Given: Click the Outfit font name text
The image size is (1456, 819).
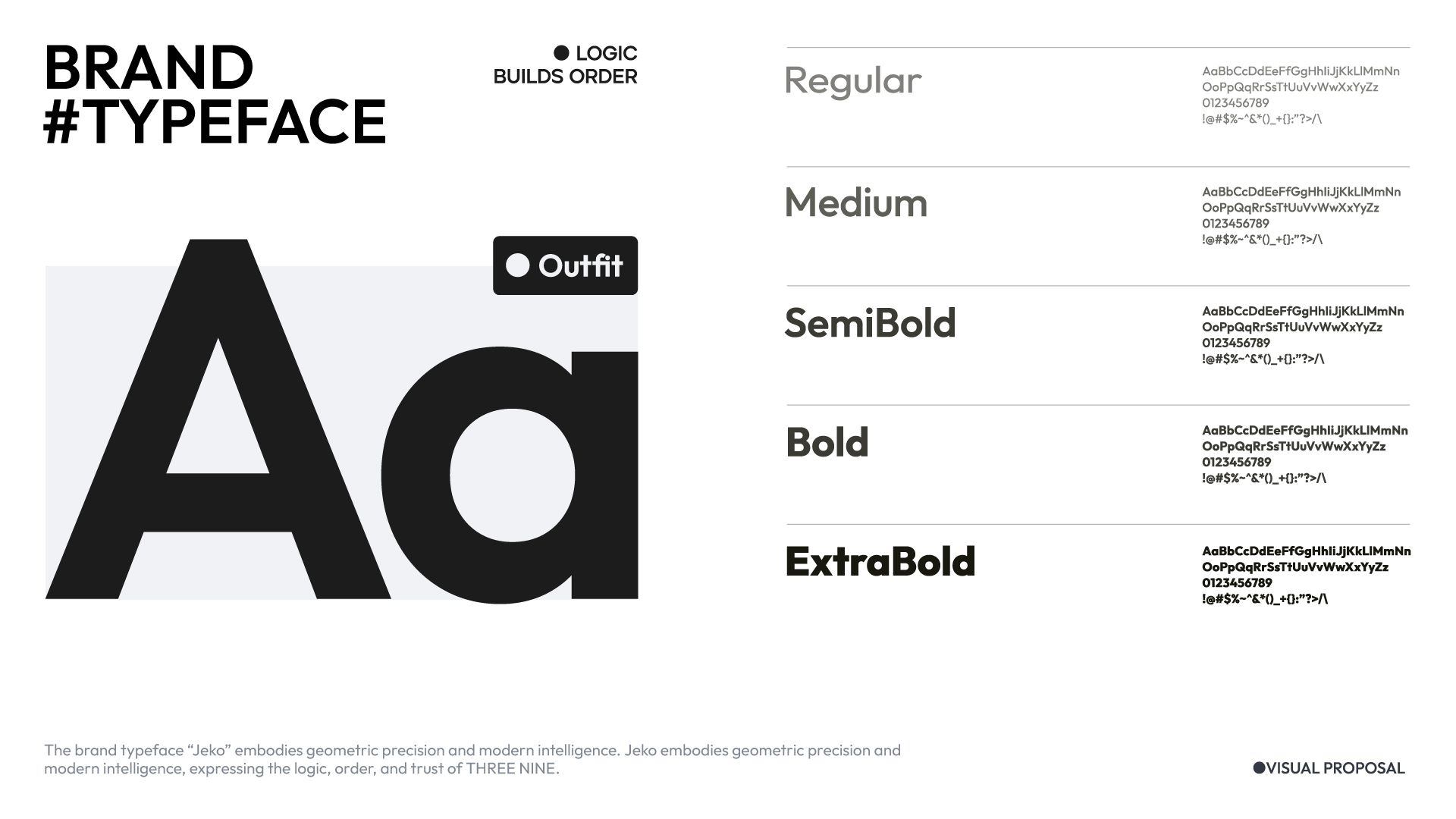Looking at the screenshot, I should point(580,266).
